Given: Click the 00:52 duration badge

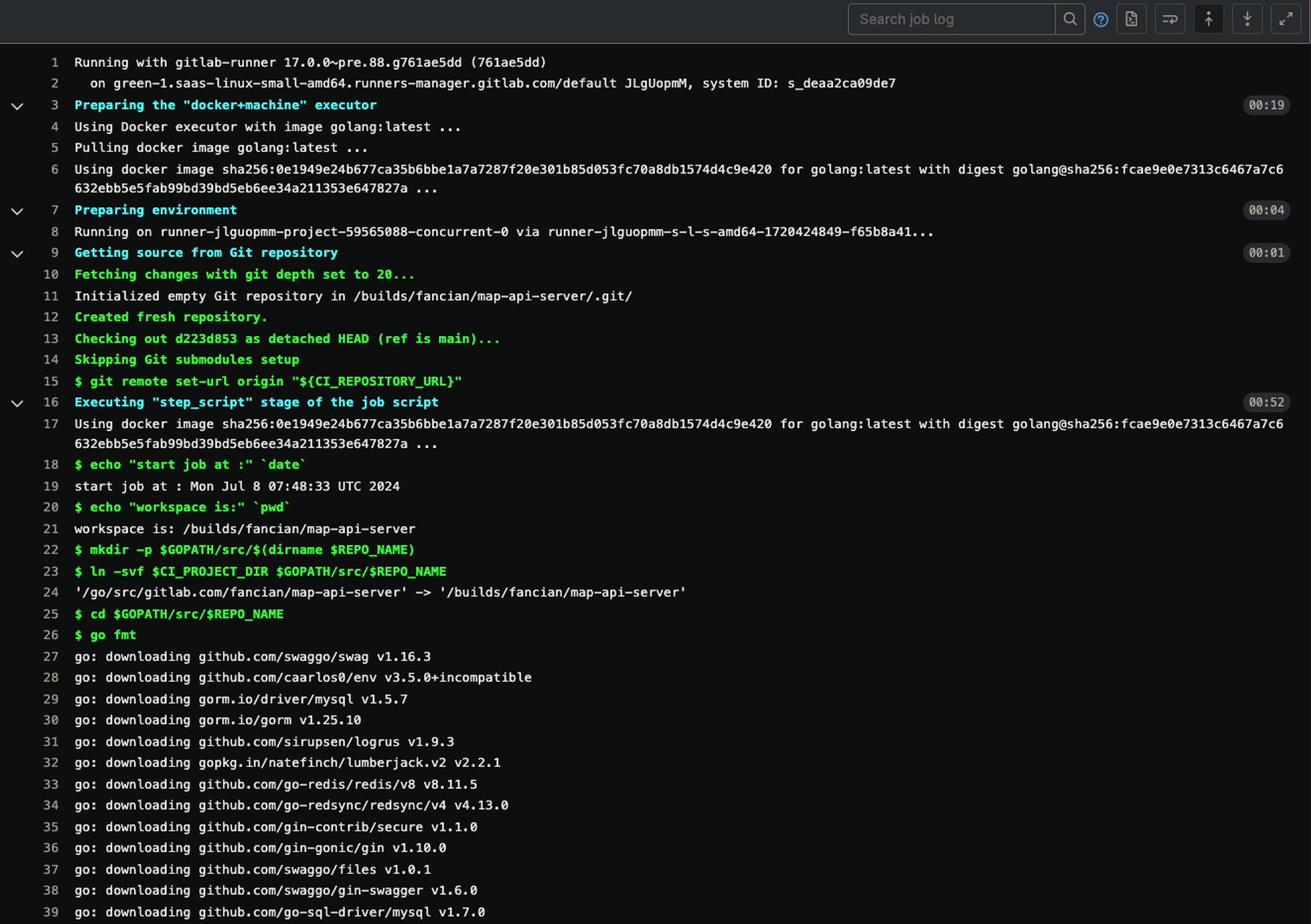Looking at the screenshot, I should [1265, 402].
